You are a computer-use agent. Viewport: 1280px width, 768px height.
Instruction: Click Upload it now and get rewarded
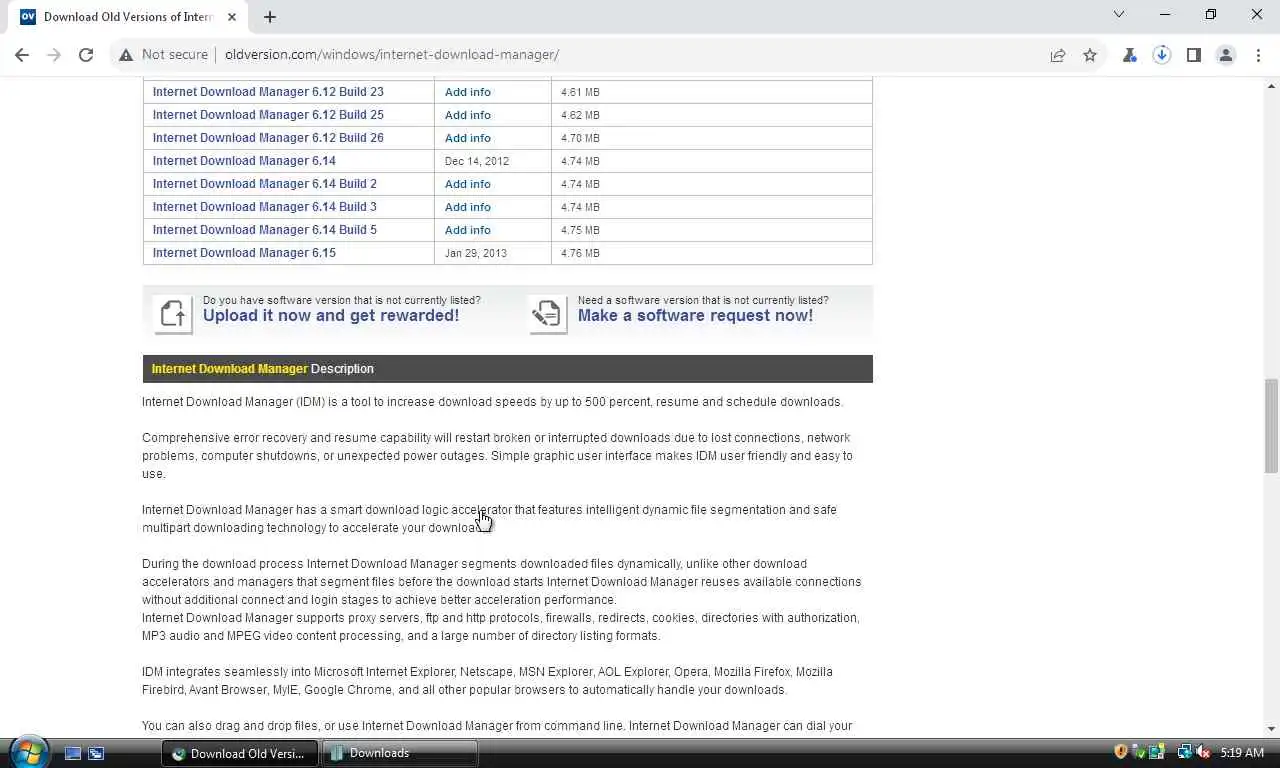point(331,315)
